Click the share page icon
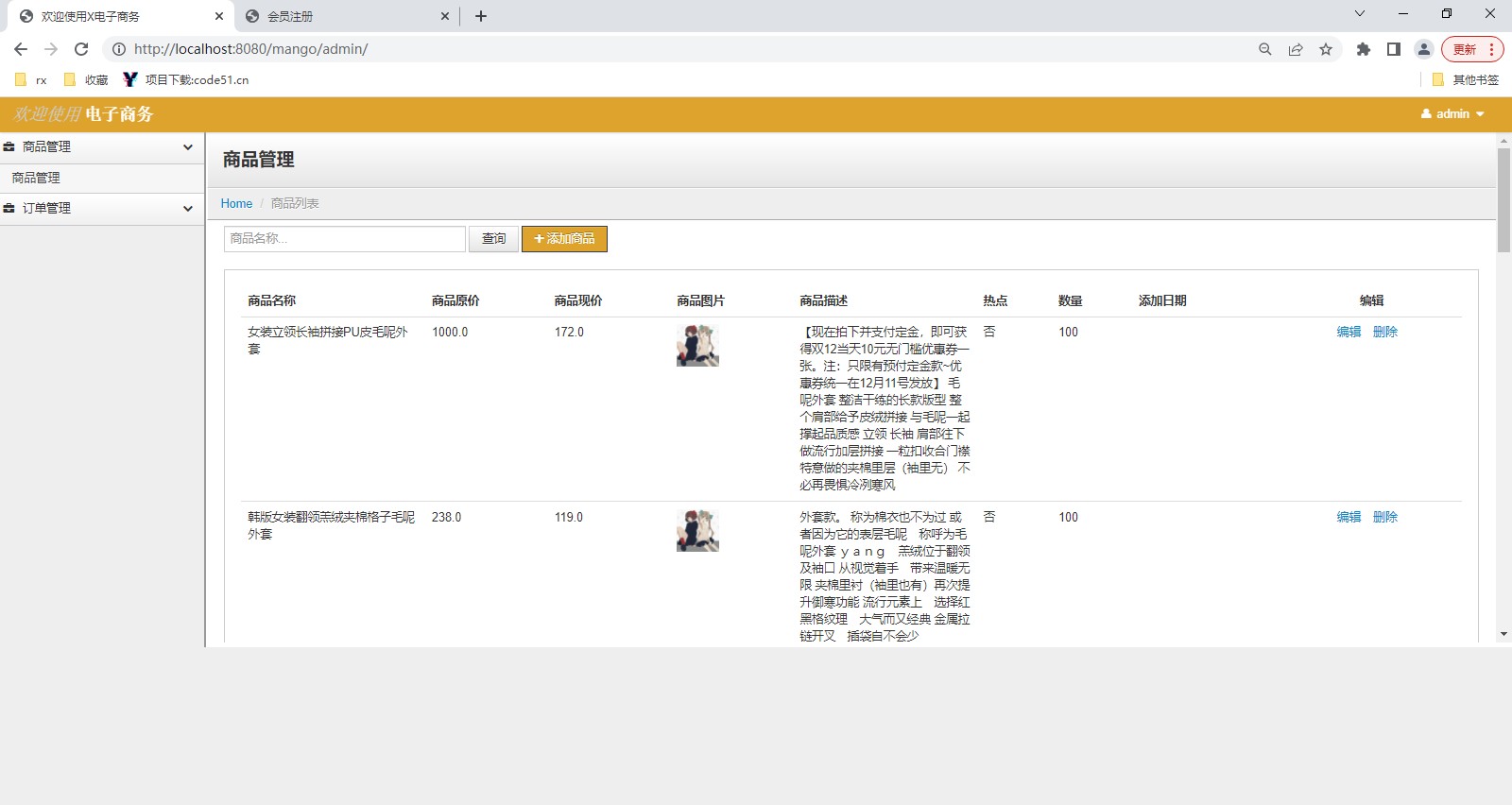 tap(1296, 49)
